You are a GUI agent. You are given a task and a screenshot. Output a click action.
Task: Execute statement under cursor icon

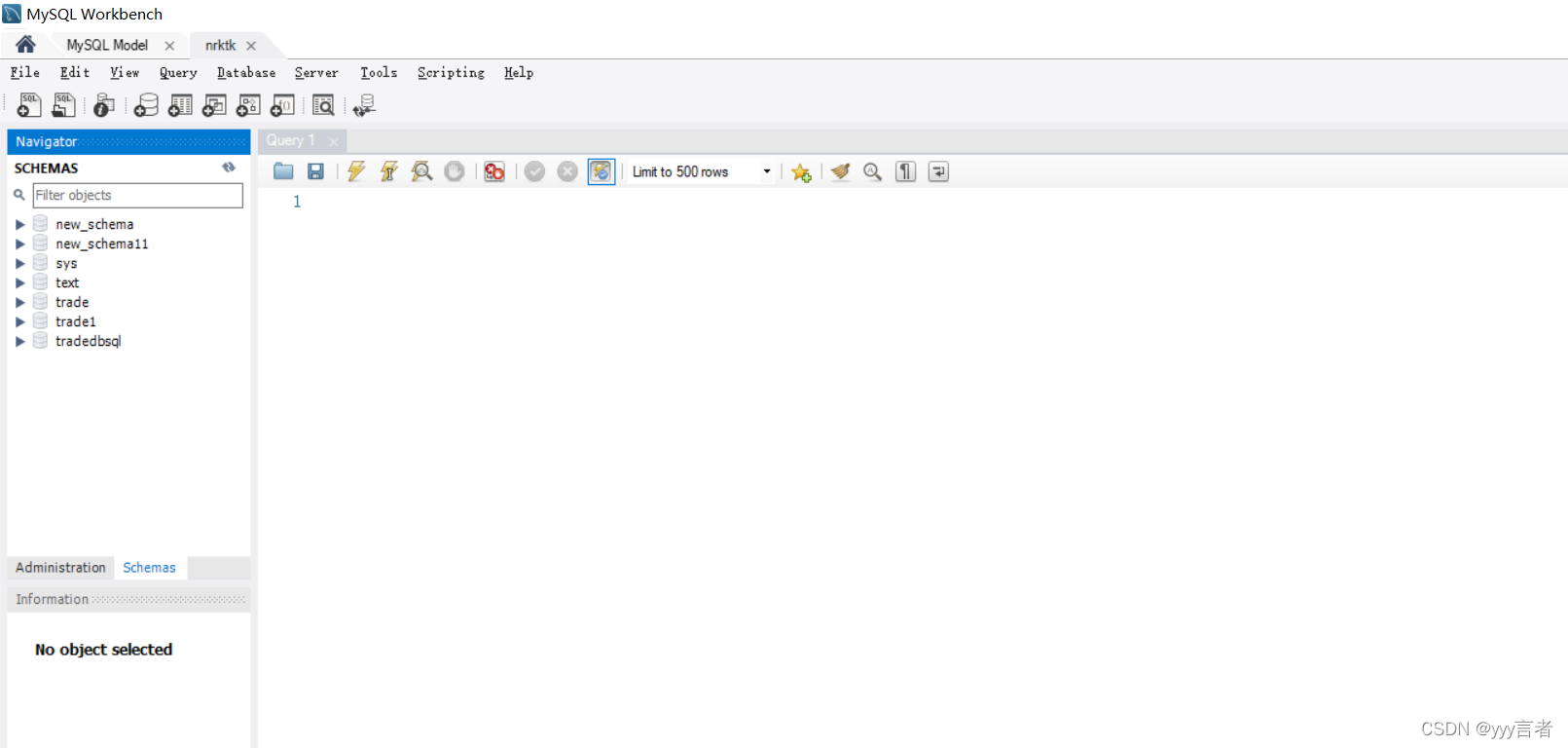tap(389, 171)
